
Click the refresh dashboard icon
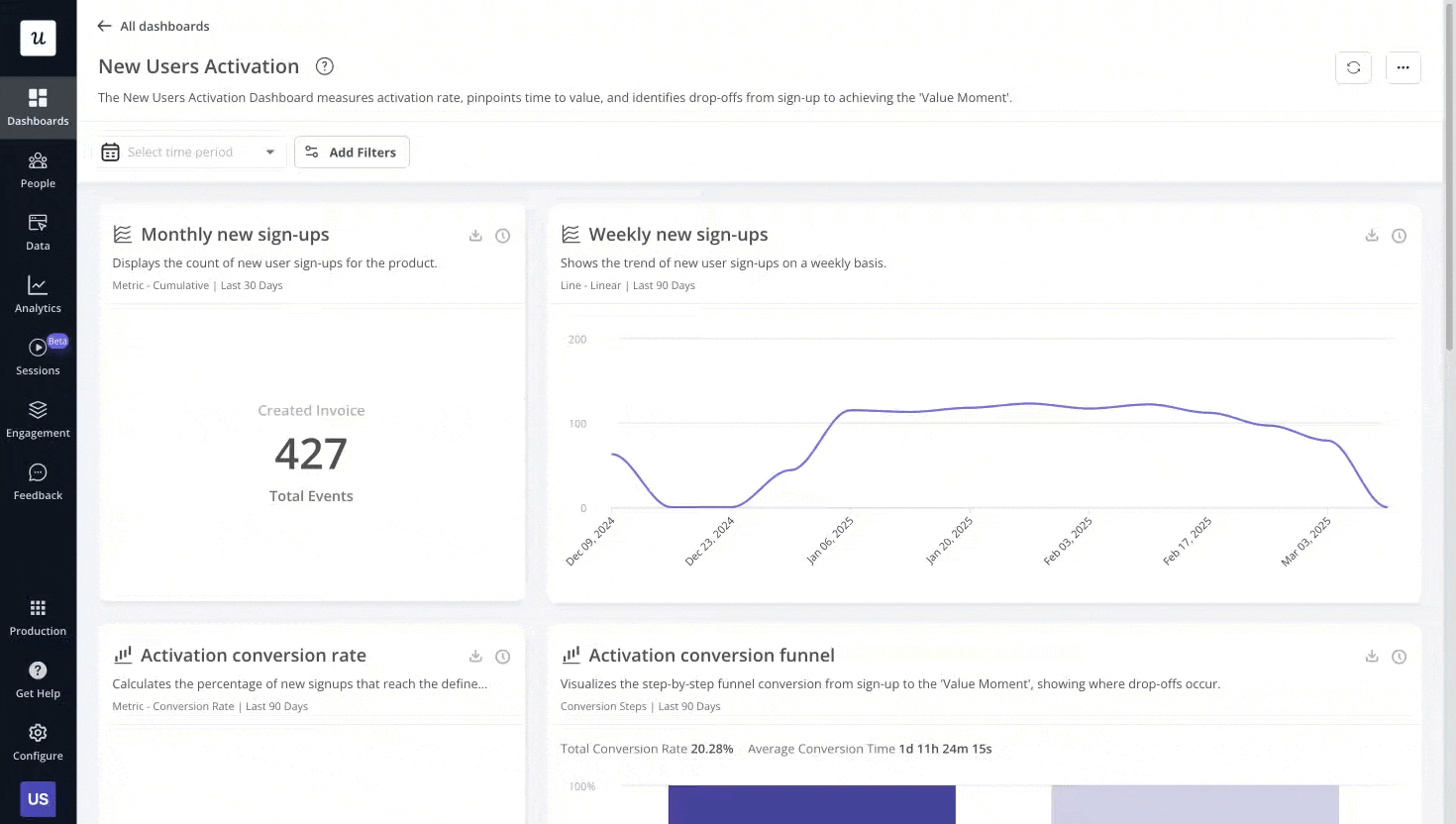(1353, 67)
